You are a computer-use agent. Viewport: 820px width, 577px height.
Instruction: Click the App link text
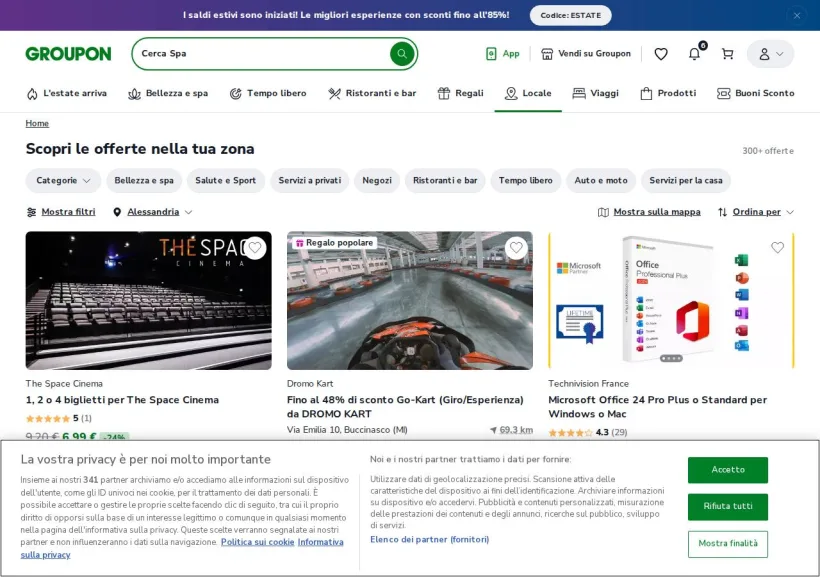point(511,53)
